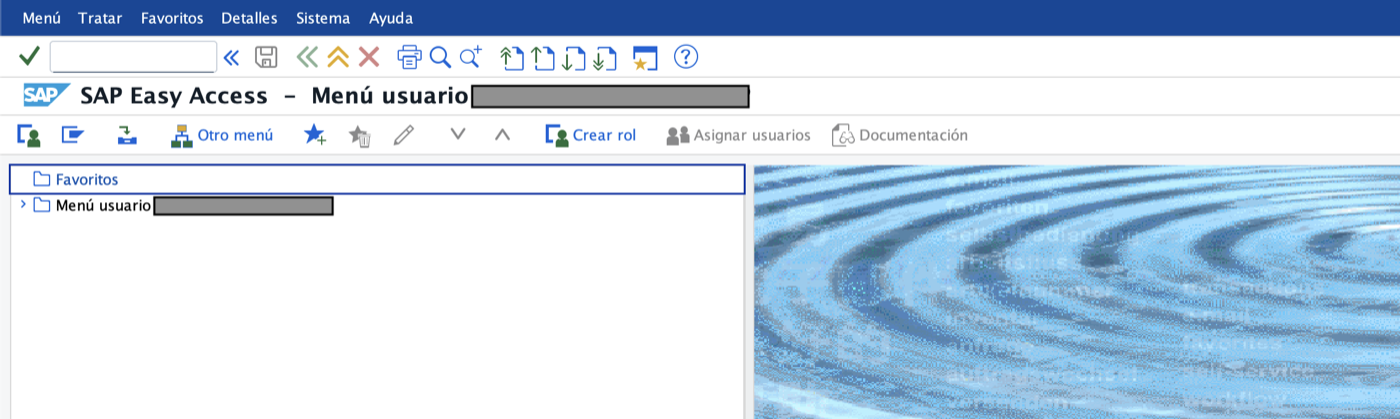This screenshot has width=1400, height=419.
Task: Click the Print icon
Action: 410,57
